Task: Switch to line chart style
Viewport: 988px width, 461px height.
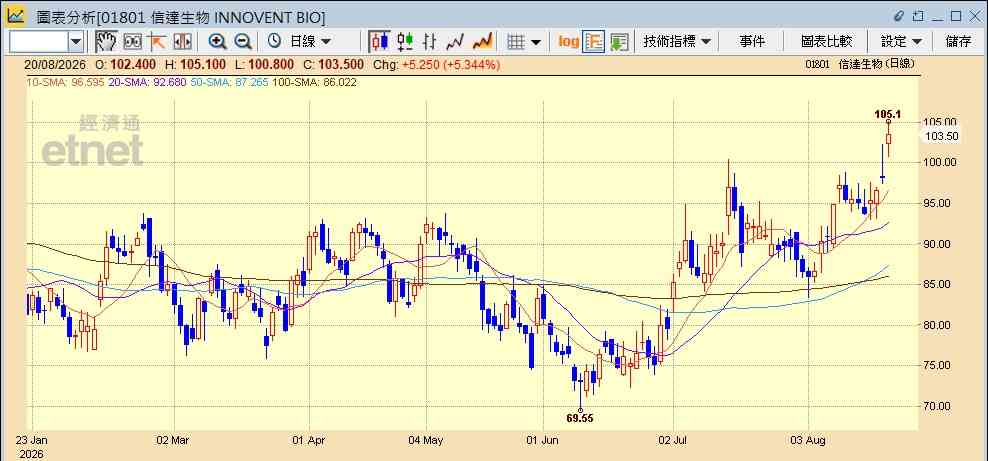Action: [455, 42]
